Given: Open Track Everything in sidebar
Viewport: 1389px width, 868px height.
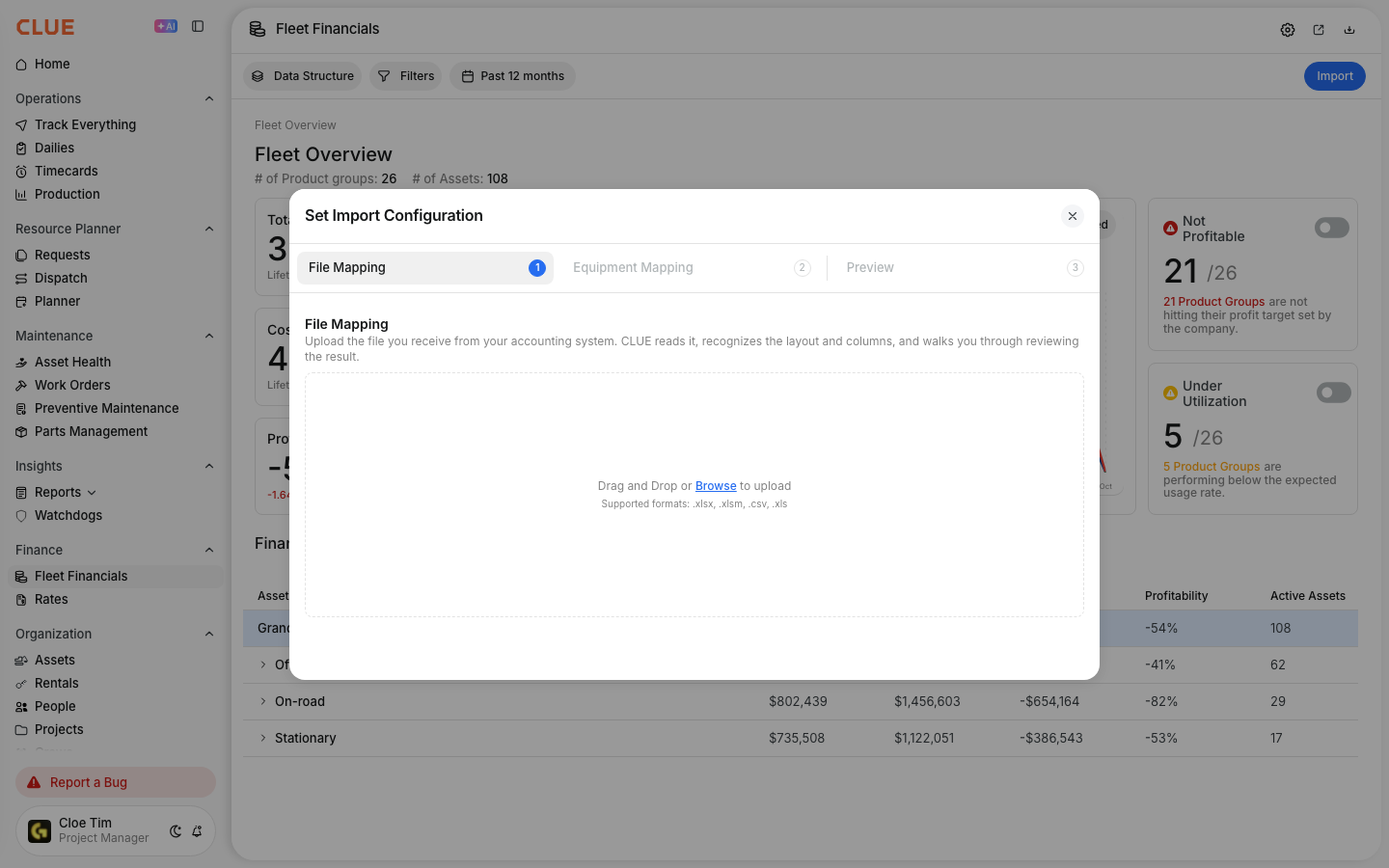Looking at the screenshot, I should tap(85, 124).
